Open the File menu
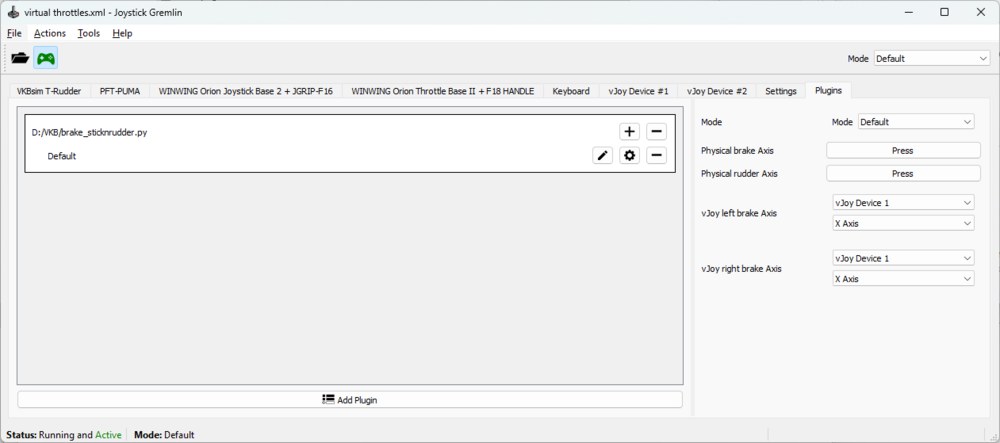 tap(14, 33)
